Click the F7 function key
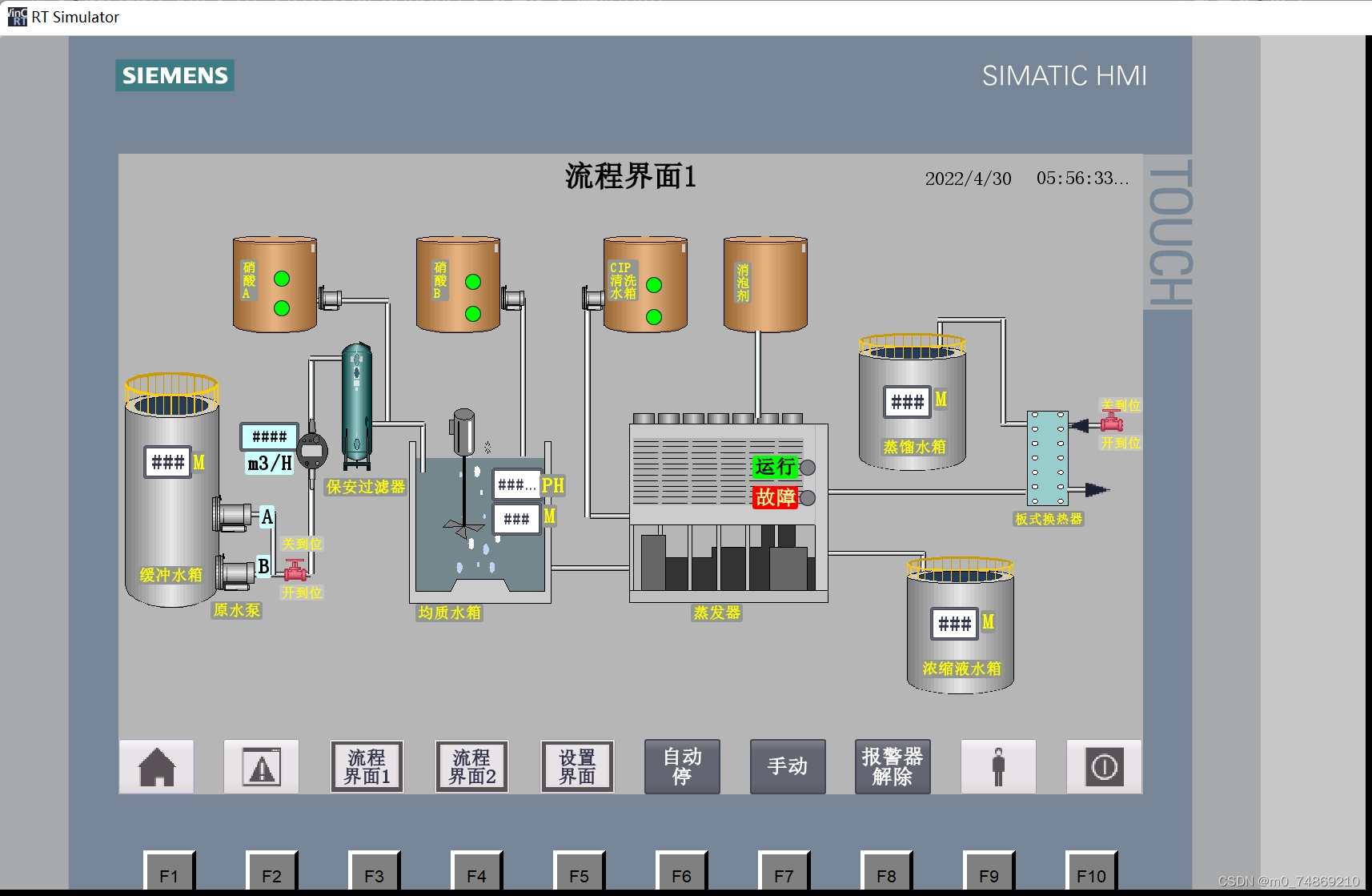The image size is (1372, 896). click(784, 870)
